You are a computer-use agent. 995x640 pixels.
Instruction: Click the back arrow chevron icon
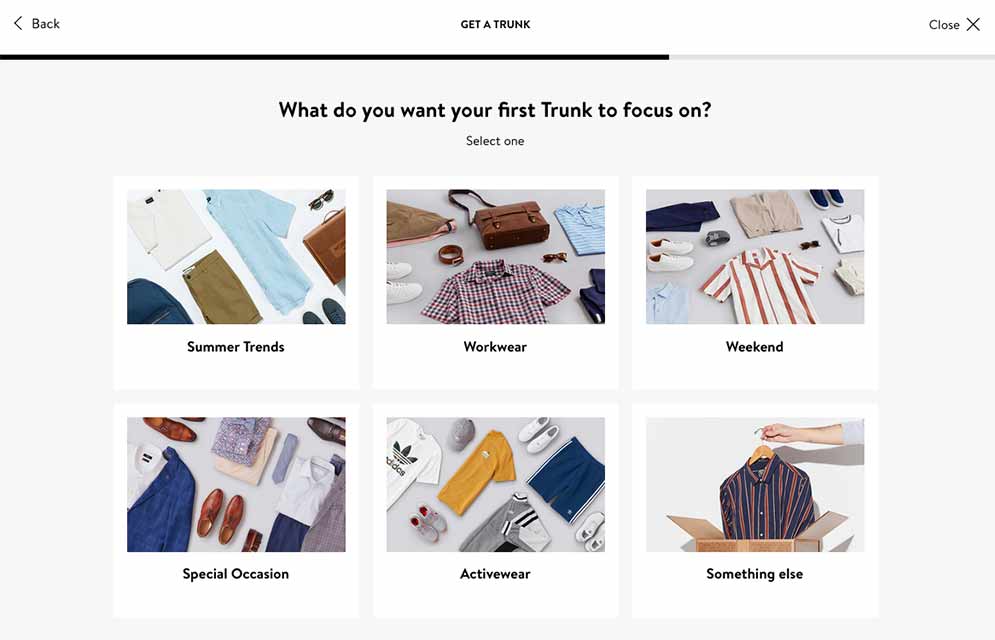tap(18, 23)
